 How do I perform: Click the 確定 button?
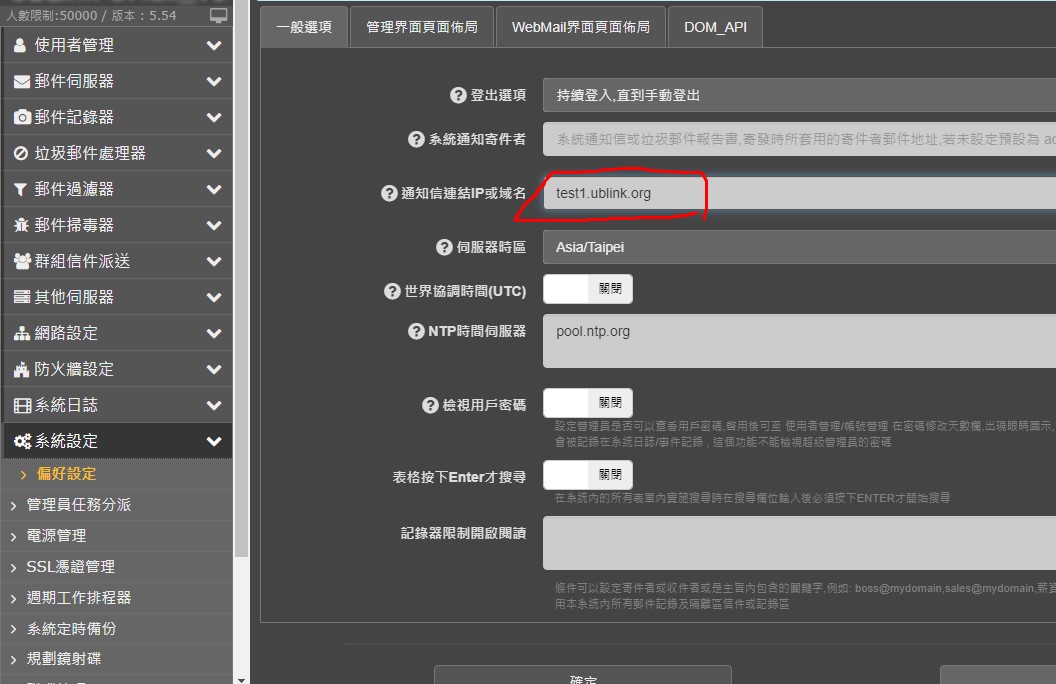tap(583, 677)
